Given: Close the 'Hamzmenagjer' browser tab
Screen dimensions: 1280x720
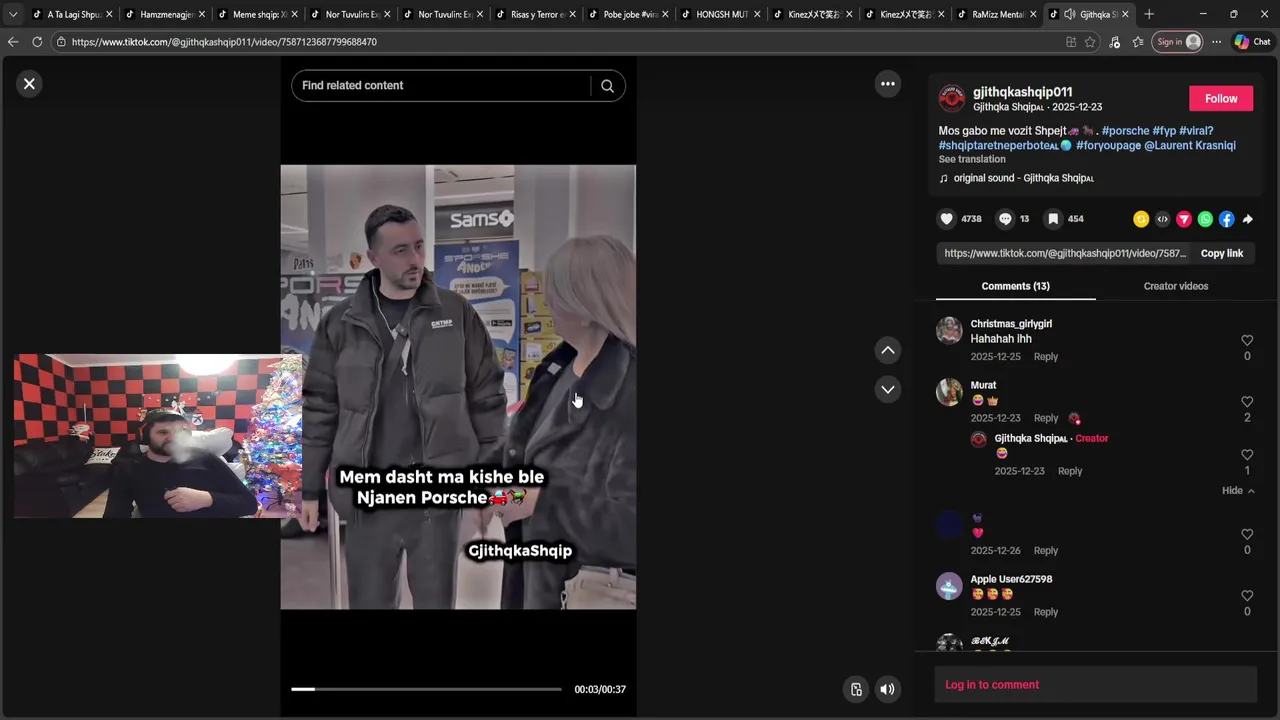Looking at the screenshot, I should point(202,15).
